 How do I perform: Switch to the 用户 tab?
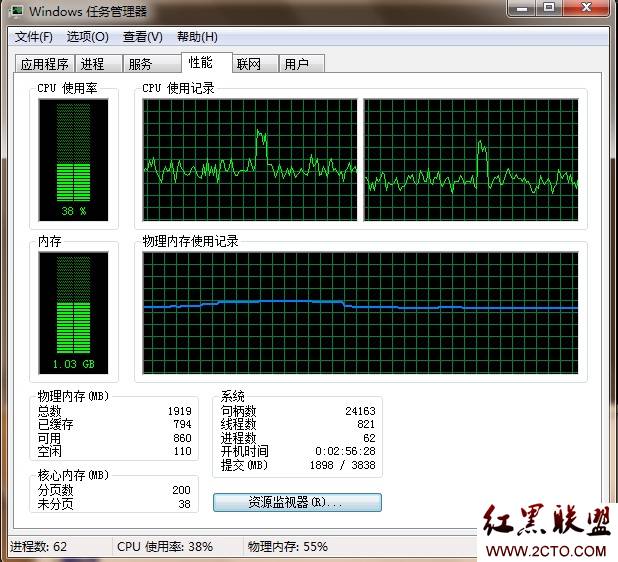[x=302, y=64]
